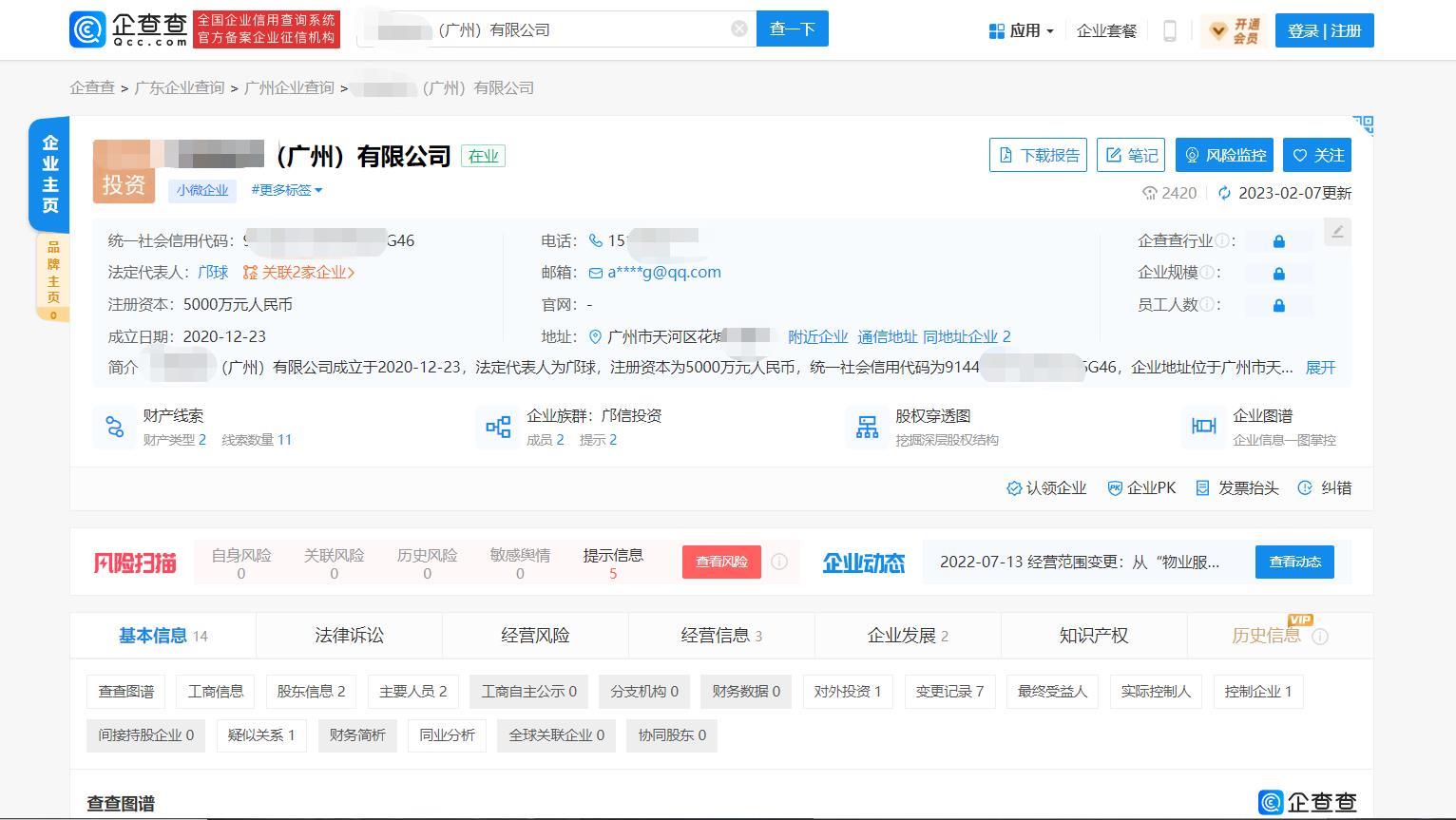1456x820 pixels.
Task: Expand the #更多标签 tag dropdown
Action: point(286,190)
